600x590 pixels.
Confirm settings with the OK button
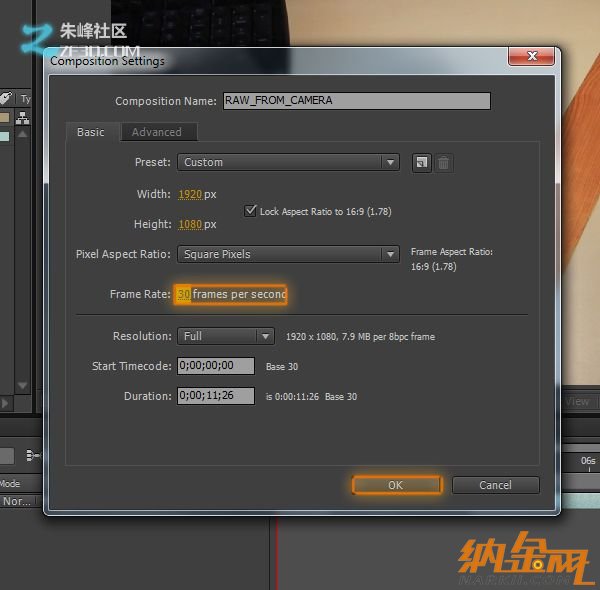pyautogui.click(x=396, y=485)
